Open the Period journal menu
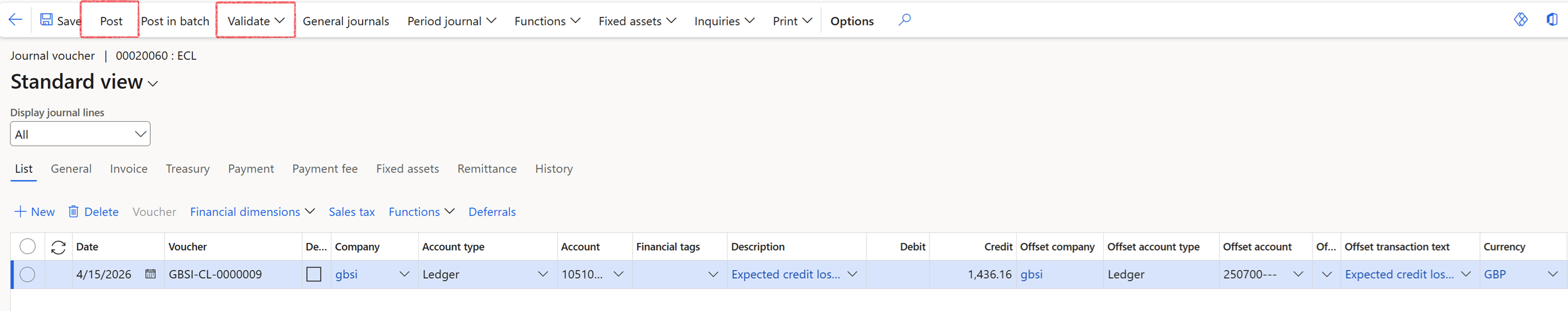This screenshot has height=311, width=1568. (451, 21)
